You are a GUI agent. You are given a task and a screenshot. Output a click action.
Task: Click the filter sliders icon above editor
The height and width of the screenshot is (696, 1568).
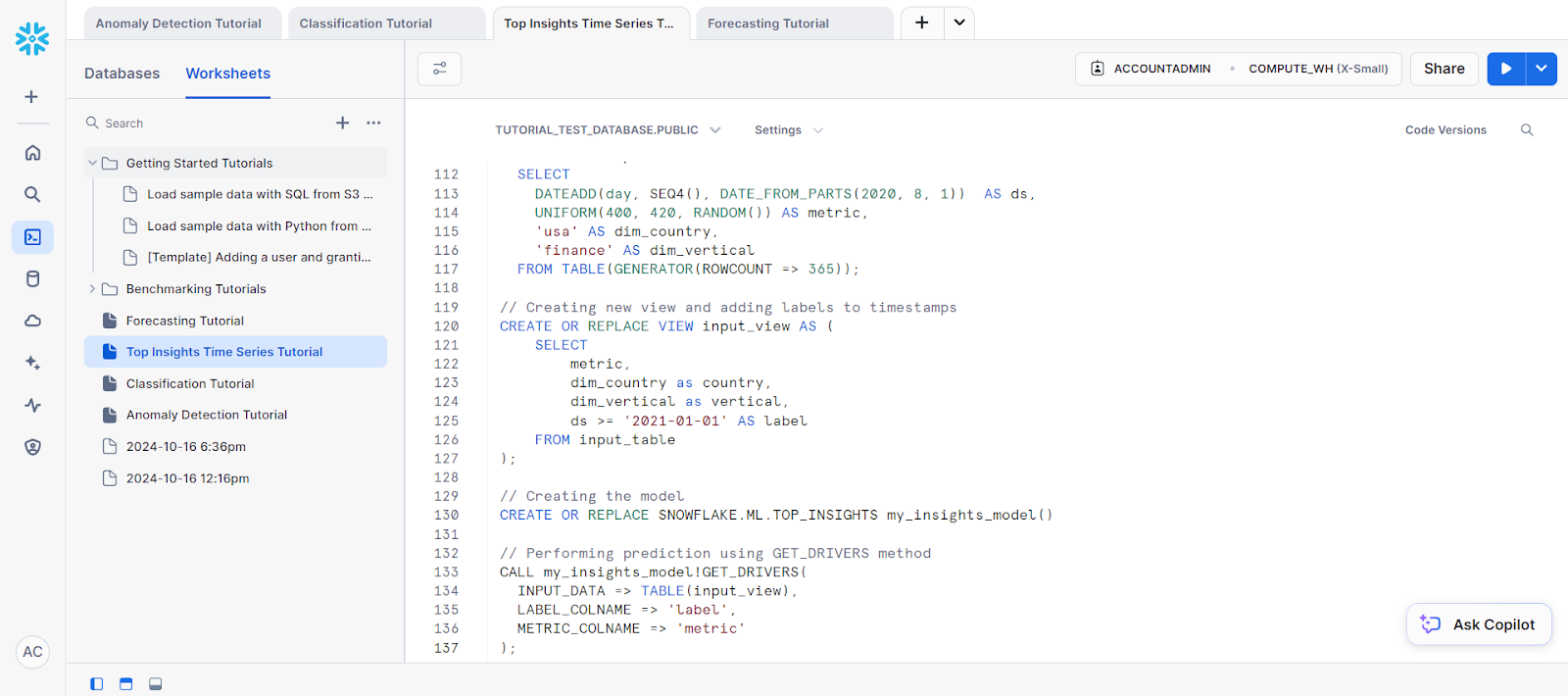point(439,69)
